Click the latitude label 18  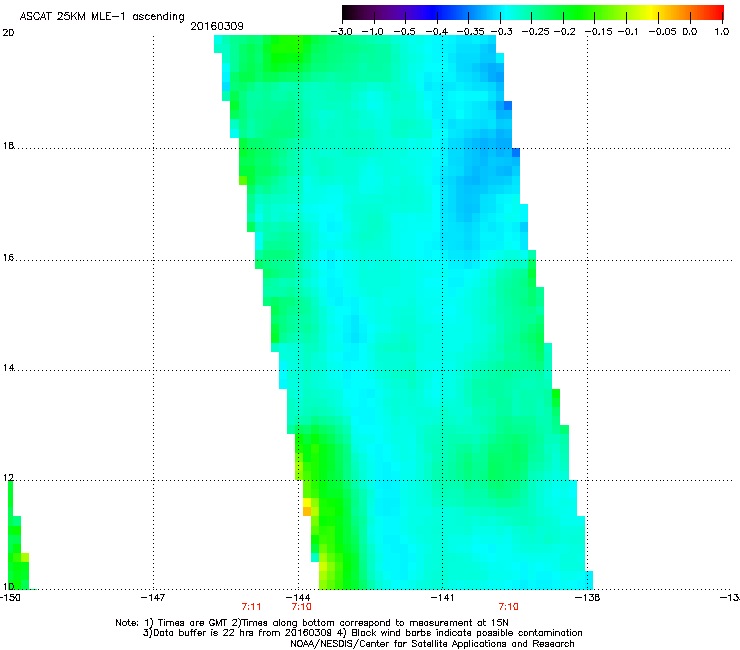[8, 145]
